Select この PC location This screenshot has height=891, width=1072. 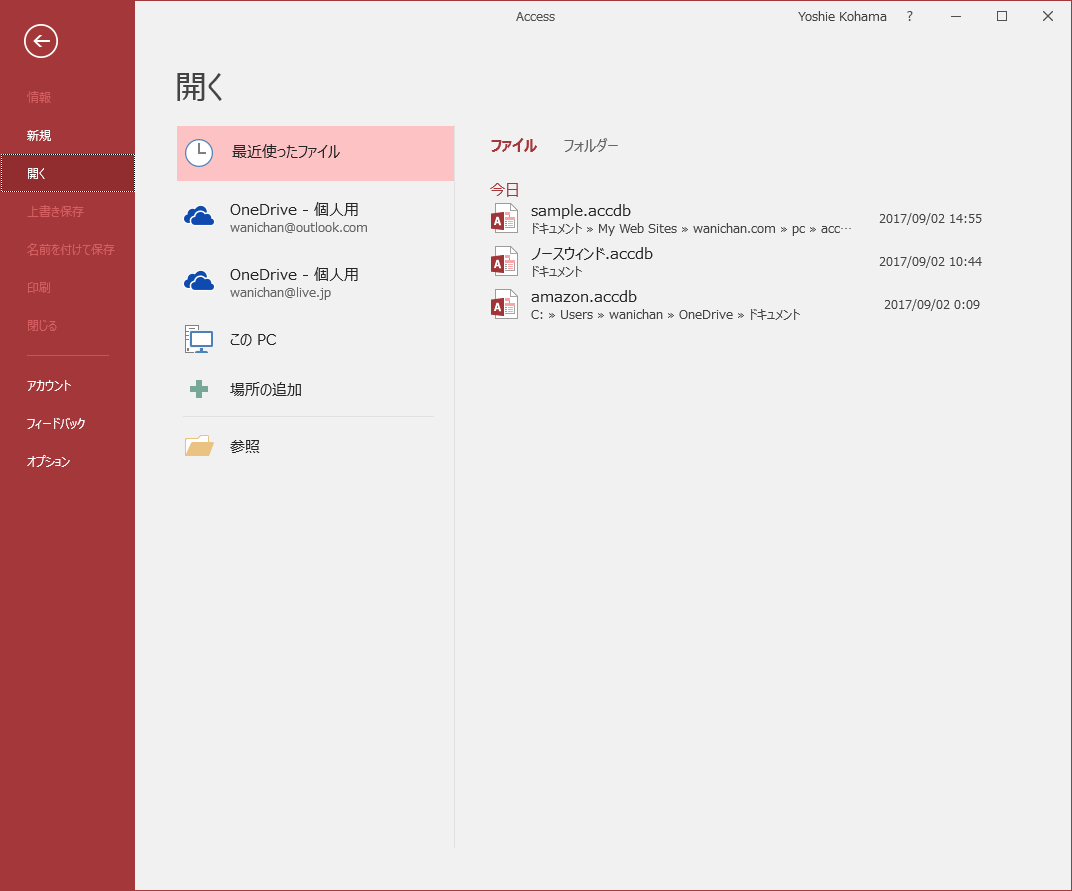(x=315, y=339)
